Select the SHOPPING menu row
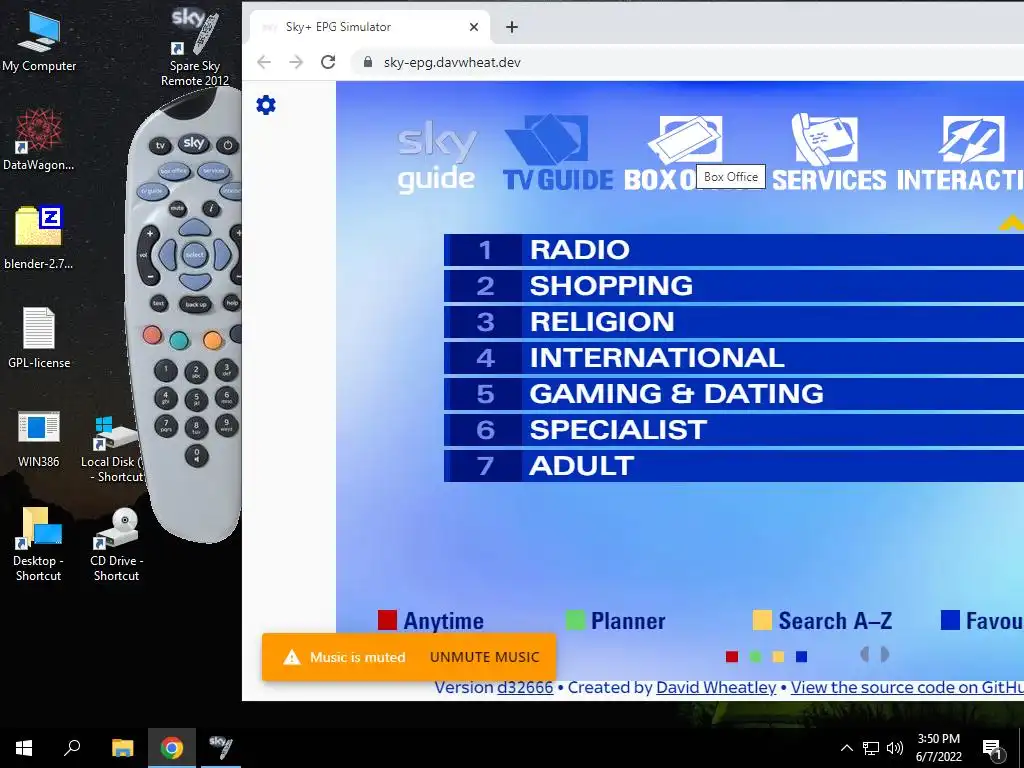Screen dimensions: 1024x768 734,286
